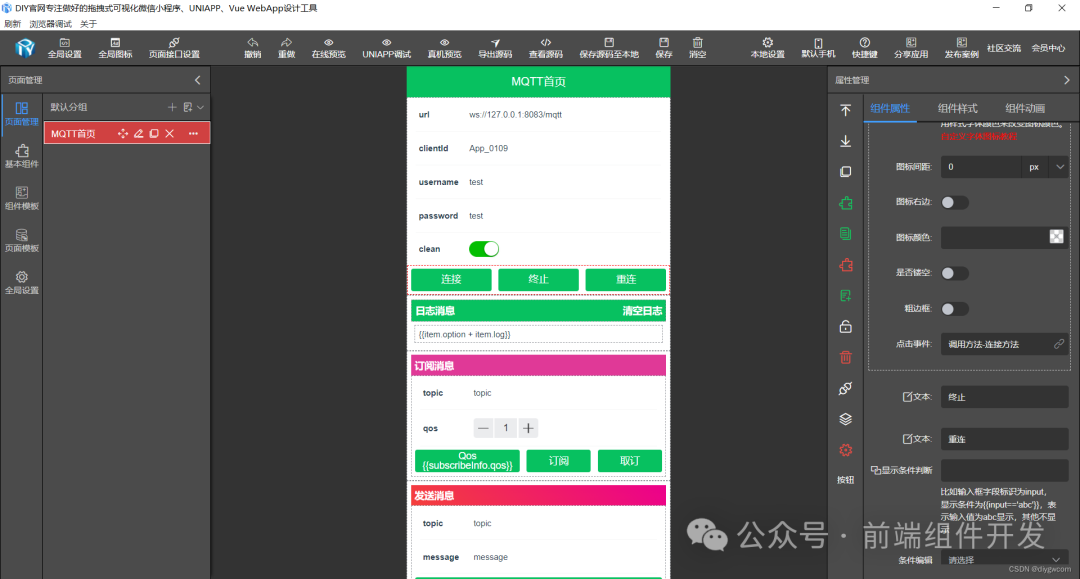
Task: Open 真机预览 device preview
Action: pyautogui.click(x=444, y=48)
